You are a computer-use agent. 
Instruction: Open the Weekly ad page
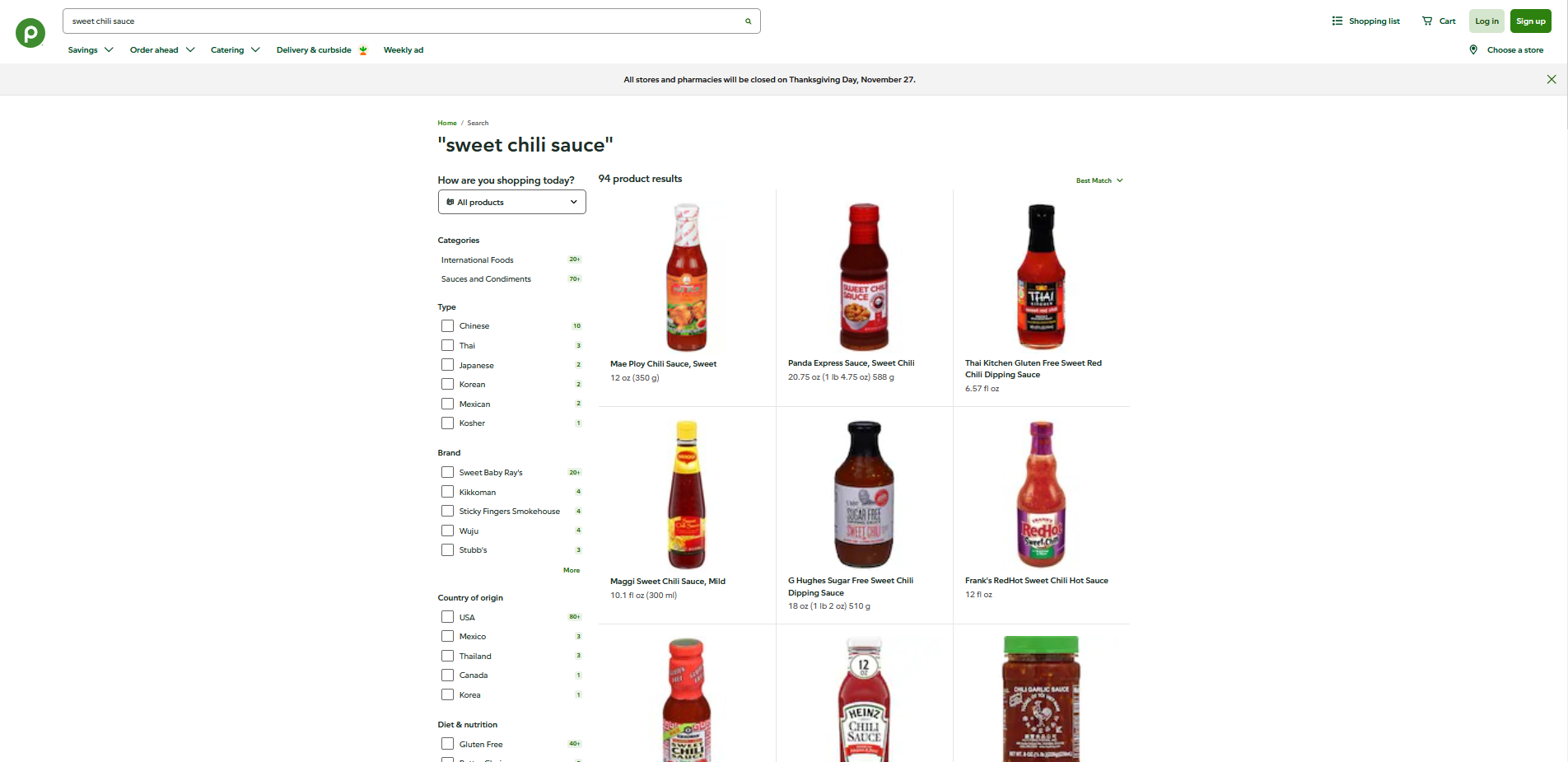click(404, 50)
